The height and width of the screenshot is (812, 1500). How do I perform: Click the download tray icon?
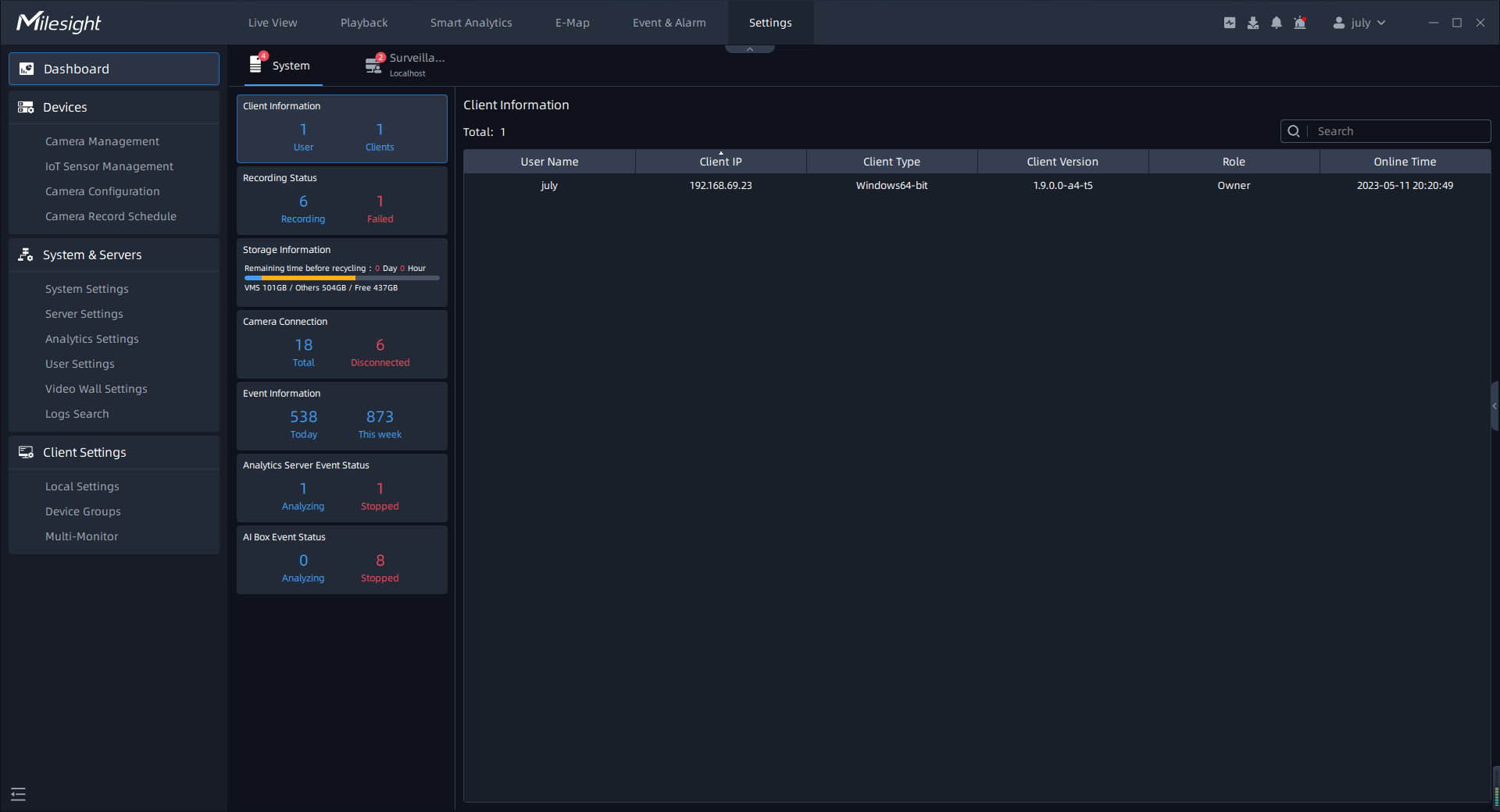click(x=1253, y=23)
